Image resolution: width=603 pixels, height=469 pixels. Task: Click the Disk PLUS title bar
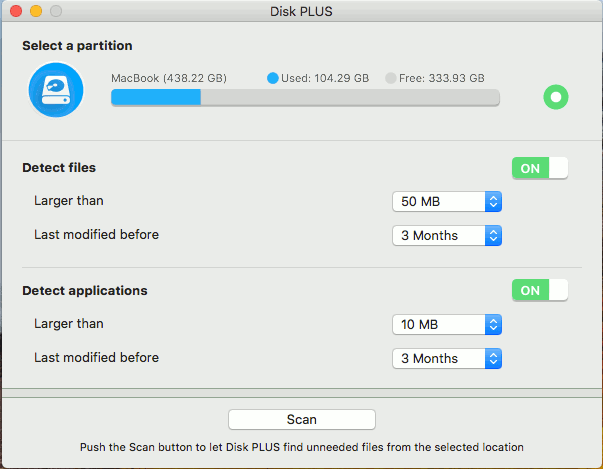pyautogui.click(x=302, y=11)
